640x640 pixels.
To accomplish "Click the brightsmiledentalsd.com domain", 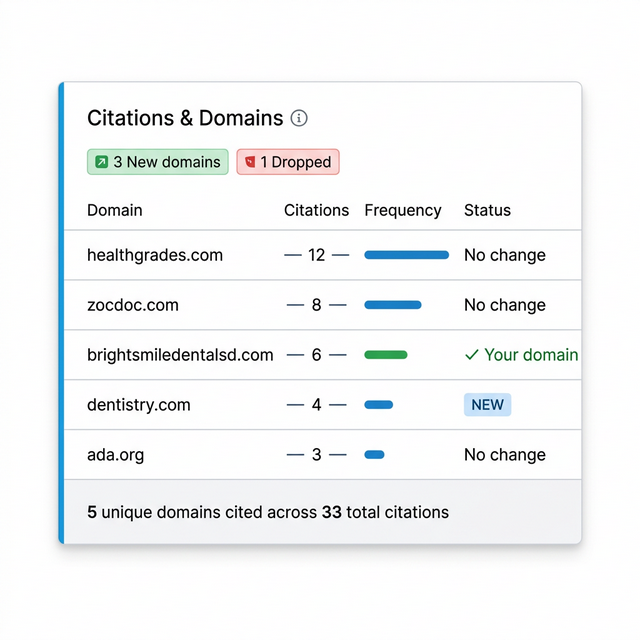I will click(x=180, y=355).
